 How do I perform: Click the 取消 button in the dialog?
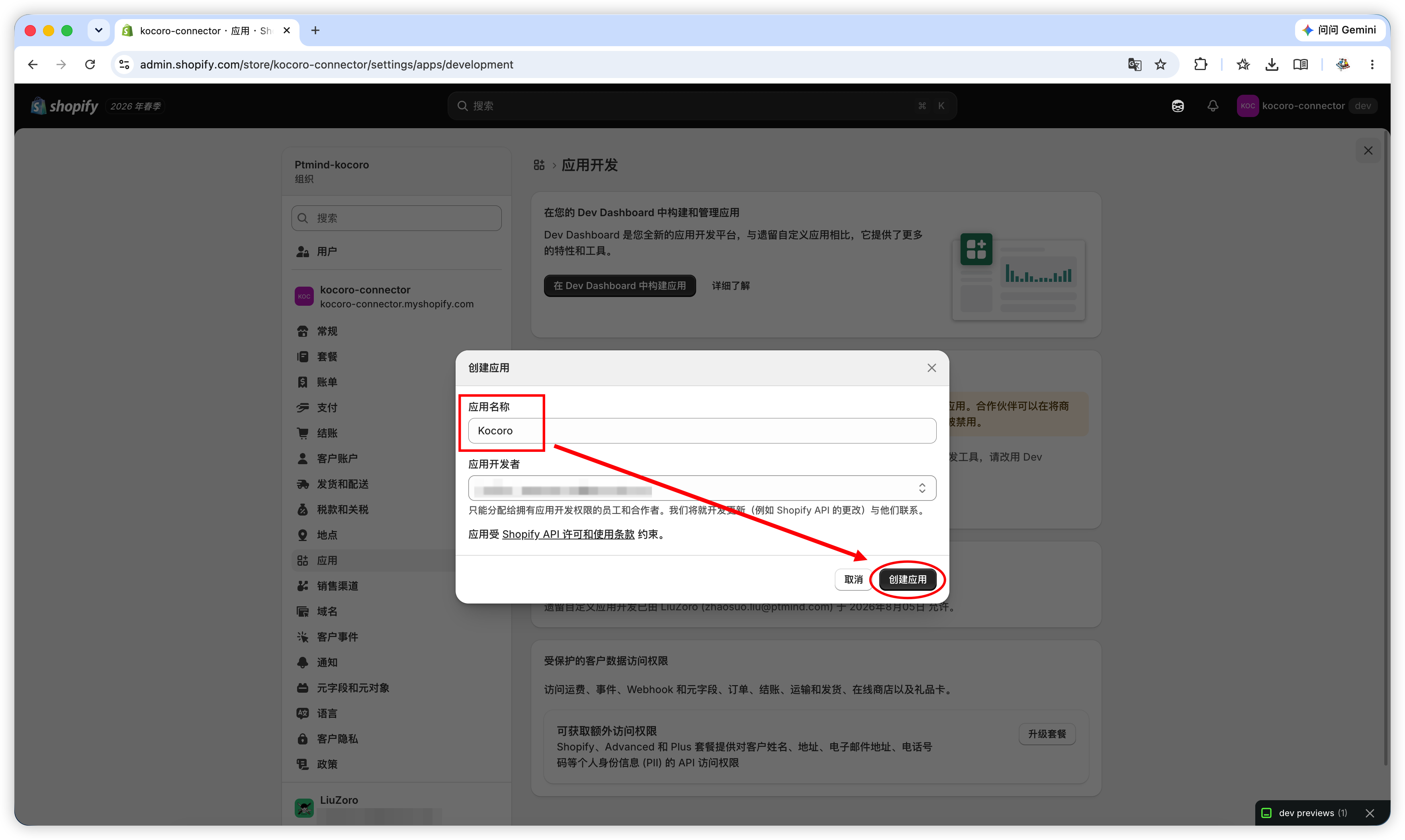853,579
